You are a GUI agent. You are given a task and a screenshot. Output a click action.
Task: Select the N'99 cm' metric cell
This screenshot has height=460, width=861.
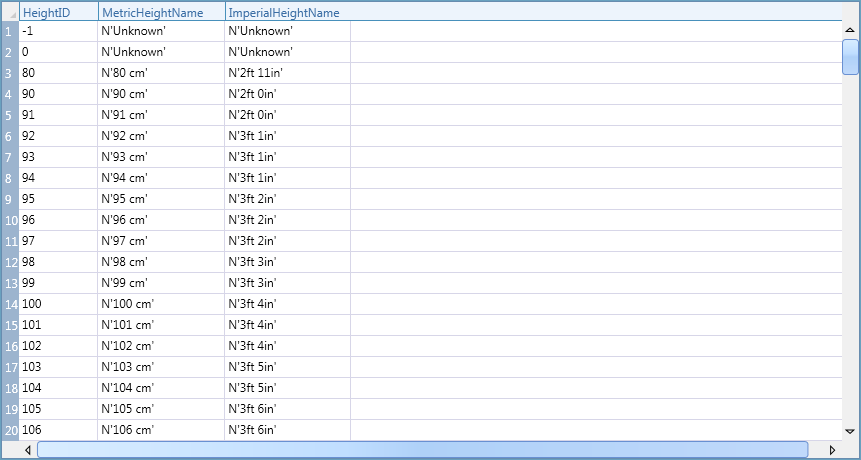click(x=161, y=283)
